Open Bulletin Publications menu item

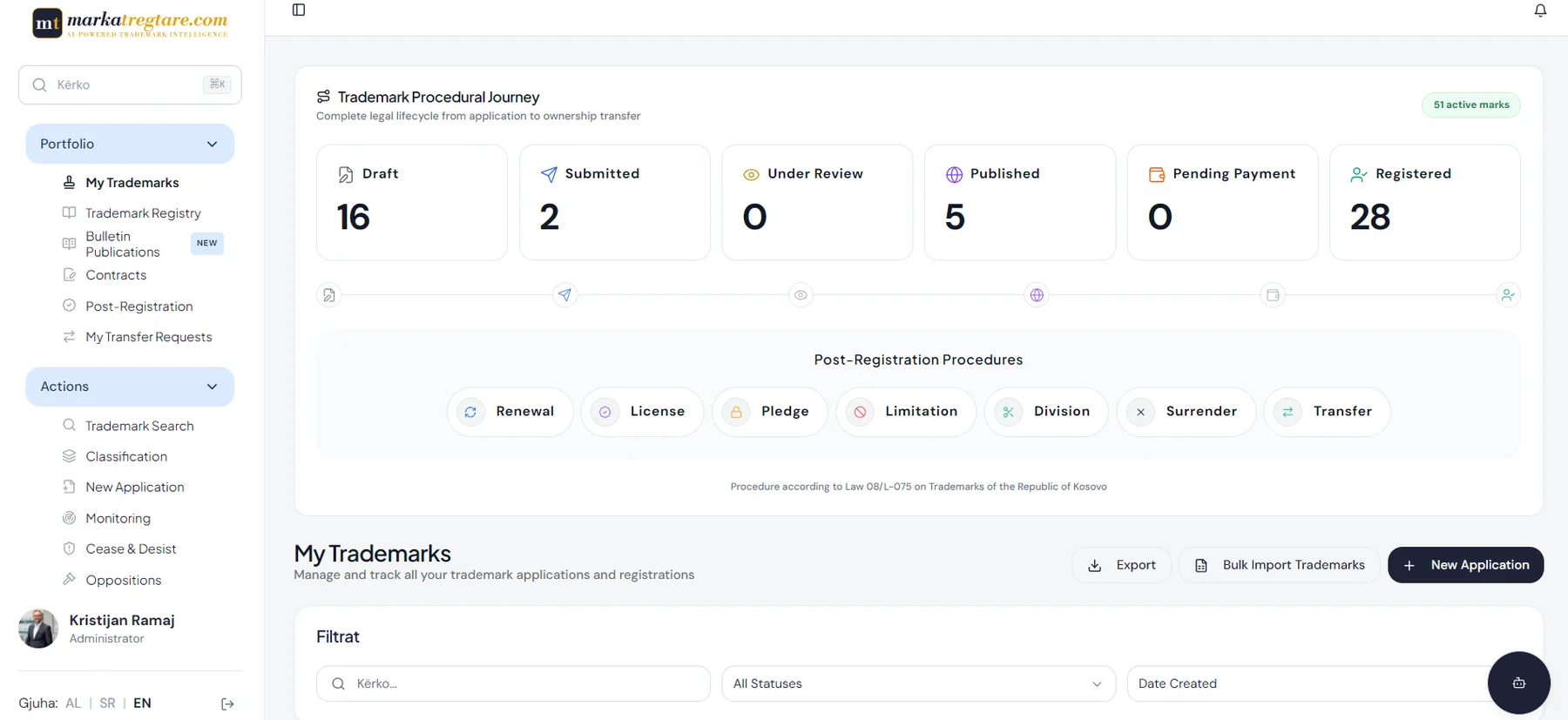coord(123,244)
